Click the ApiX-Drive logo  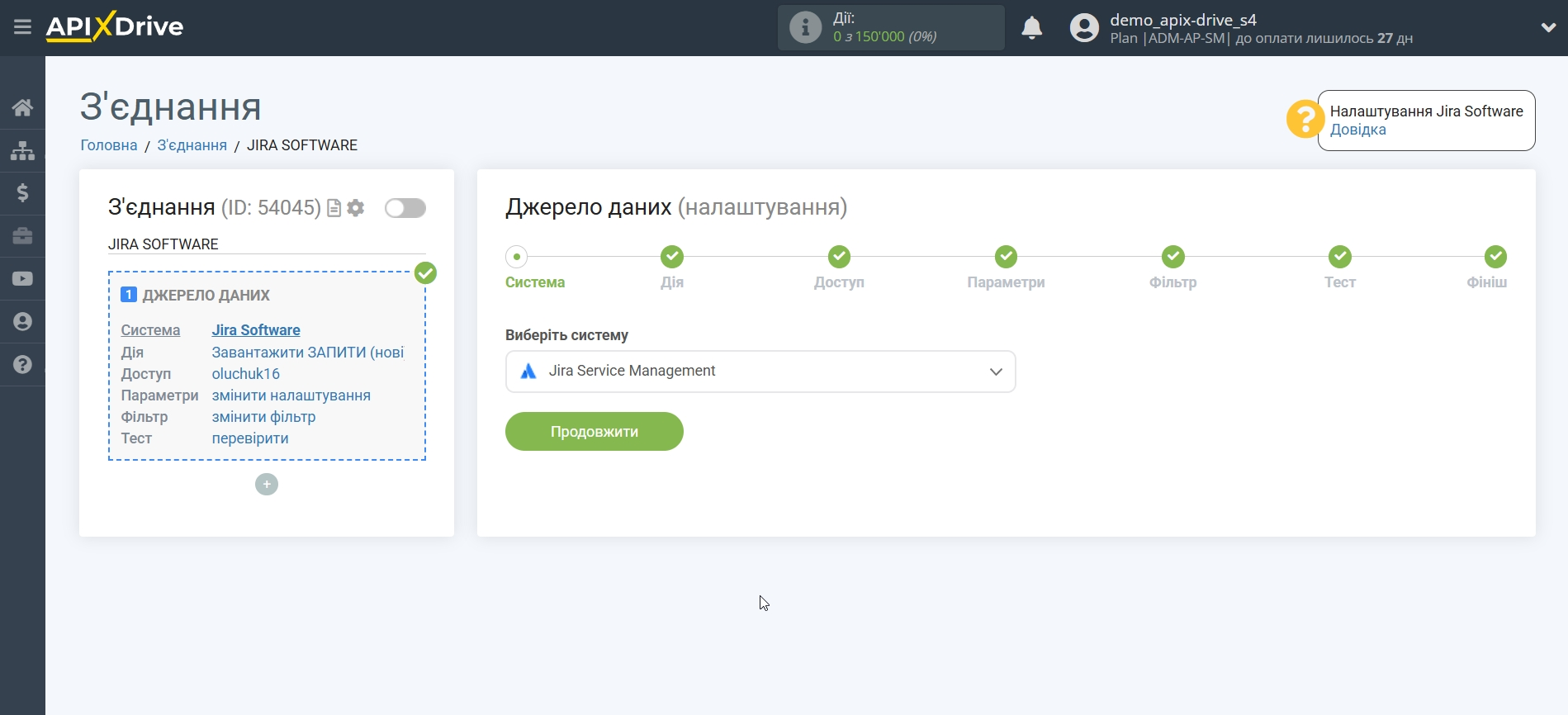click(x=115, y=27)
